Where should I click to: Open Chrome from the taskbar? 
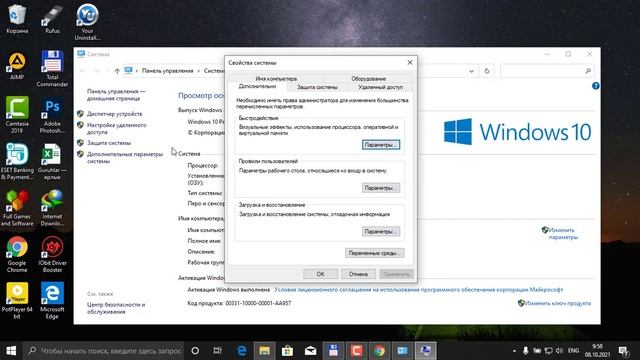click(x=379, y=351)
